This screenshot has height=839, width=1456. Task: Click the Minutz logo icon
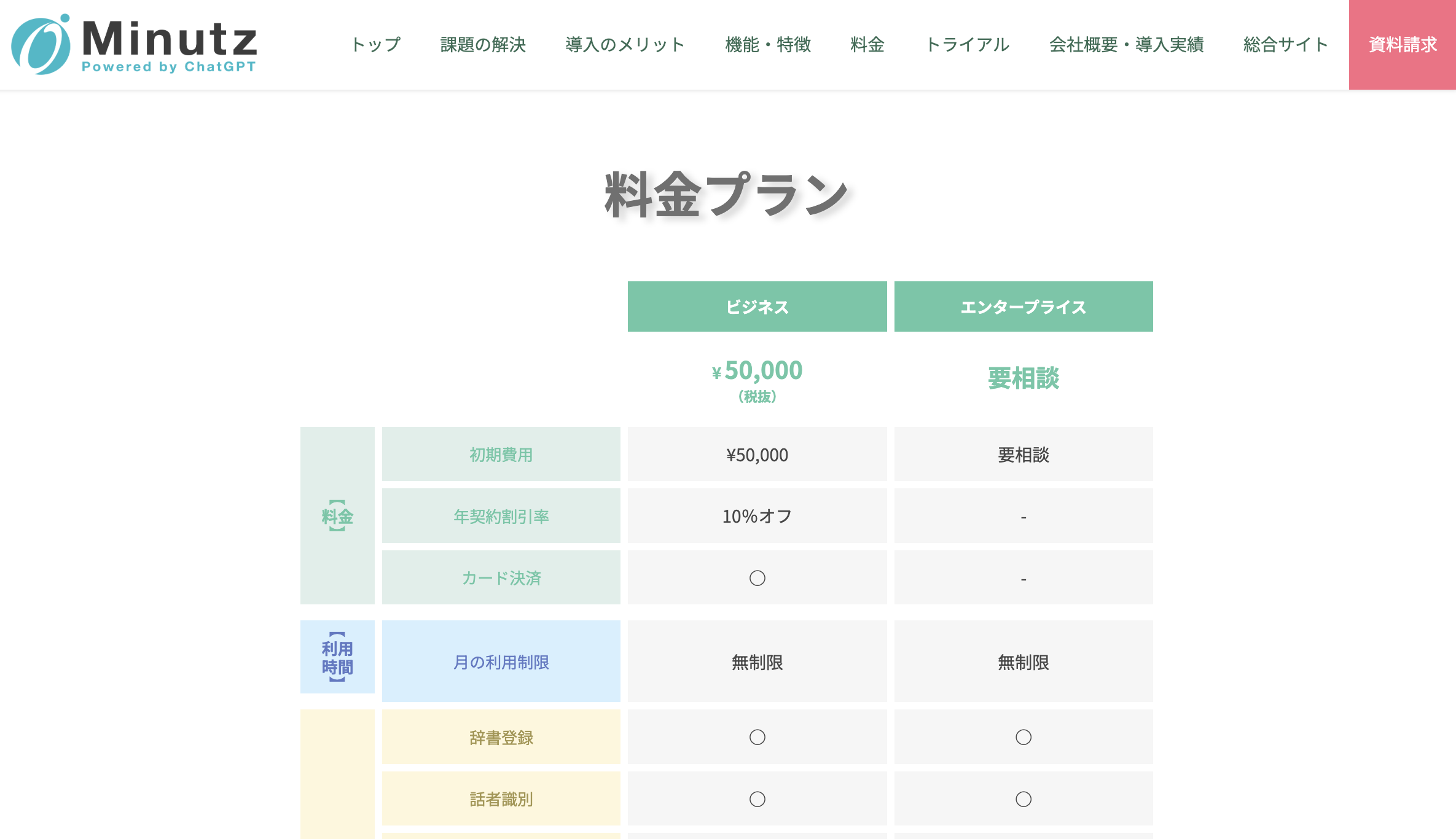41,45
